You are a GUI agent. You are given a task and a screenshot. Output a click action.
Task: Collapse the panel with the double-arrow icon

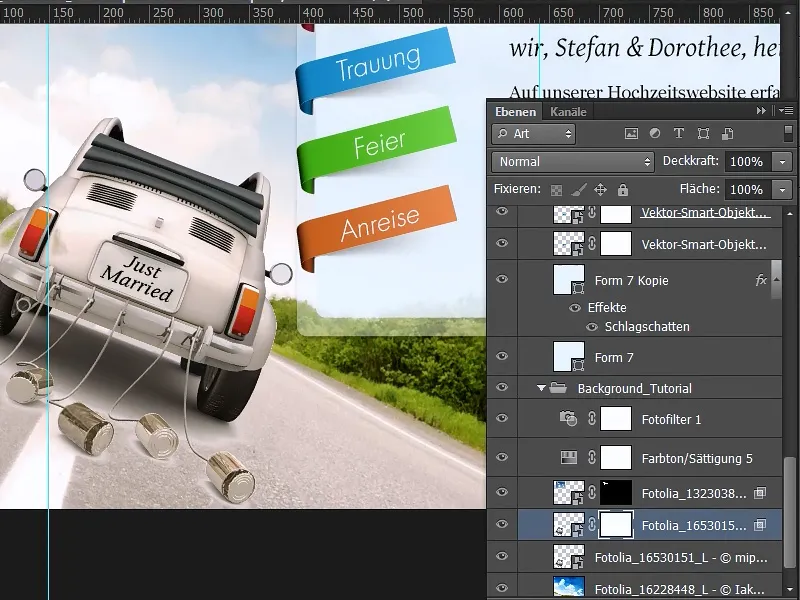coord(761,111)
